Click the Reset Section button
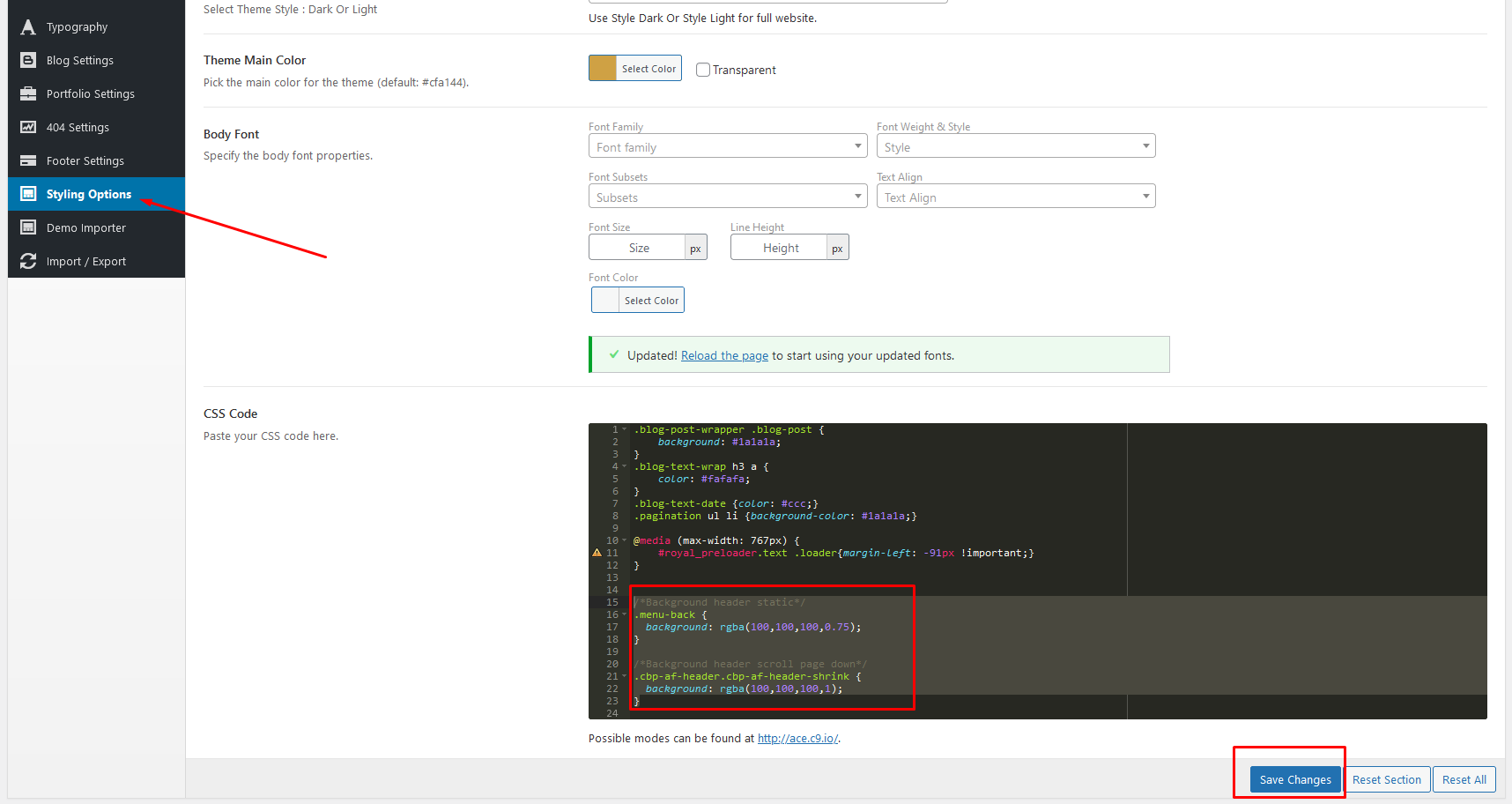This screenshot has height=804, width=1512. point(1387,779)
